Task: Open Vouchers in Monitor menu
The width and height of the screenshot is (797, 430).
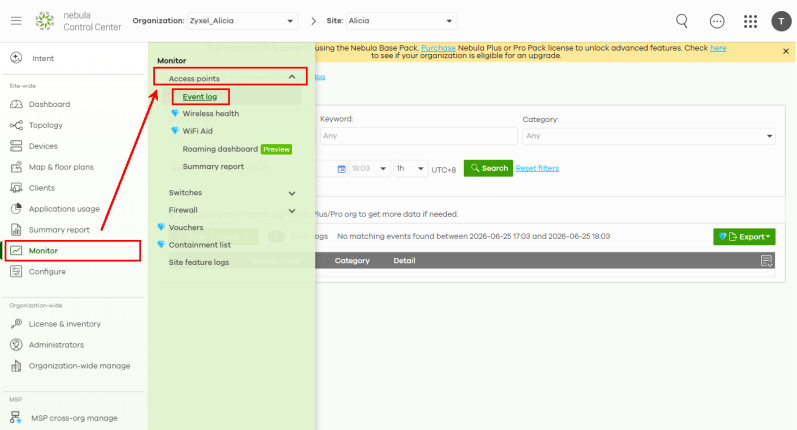Action: pyautogui.click(x=186, y=227)
